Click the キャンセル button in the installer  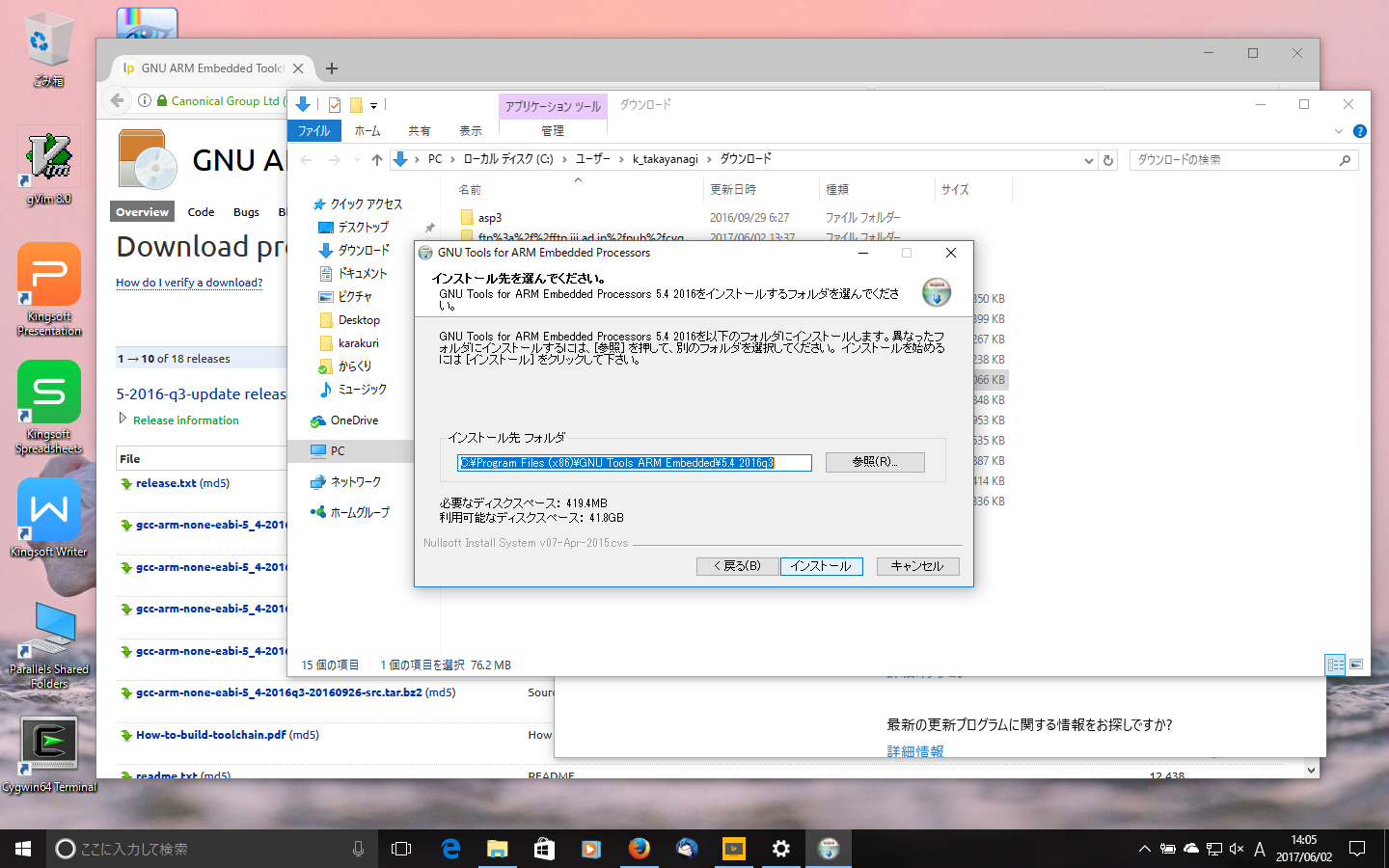click(x=917, y=566)
